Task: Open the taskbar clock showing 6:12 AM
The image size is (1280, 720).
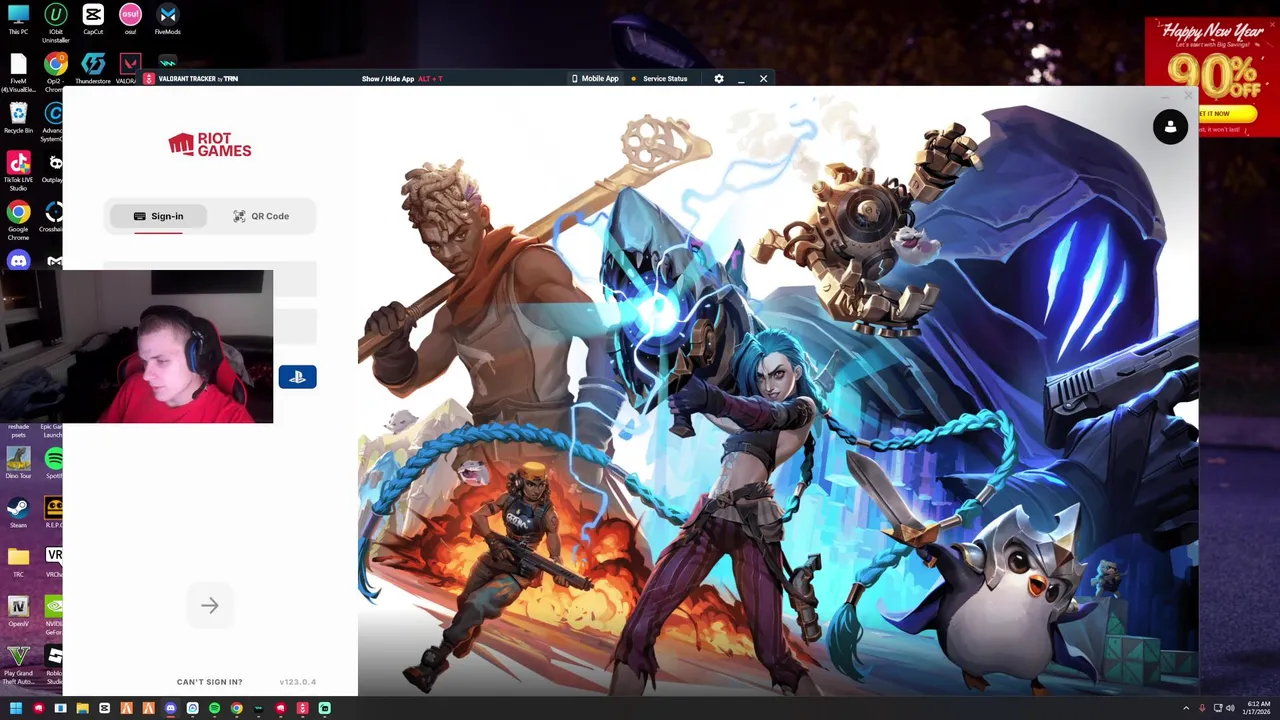Action: [x=1258, y=708]
